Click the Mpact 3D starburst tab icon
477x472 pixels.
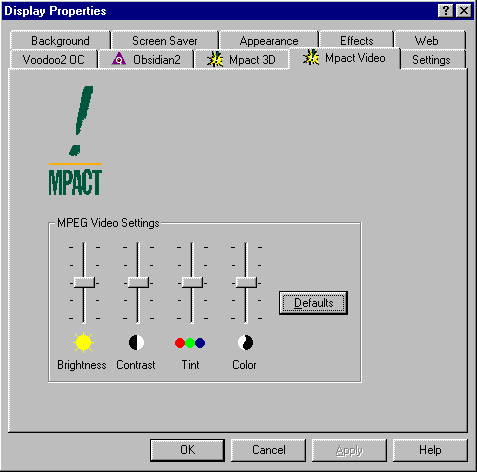215,59
